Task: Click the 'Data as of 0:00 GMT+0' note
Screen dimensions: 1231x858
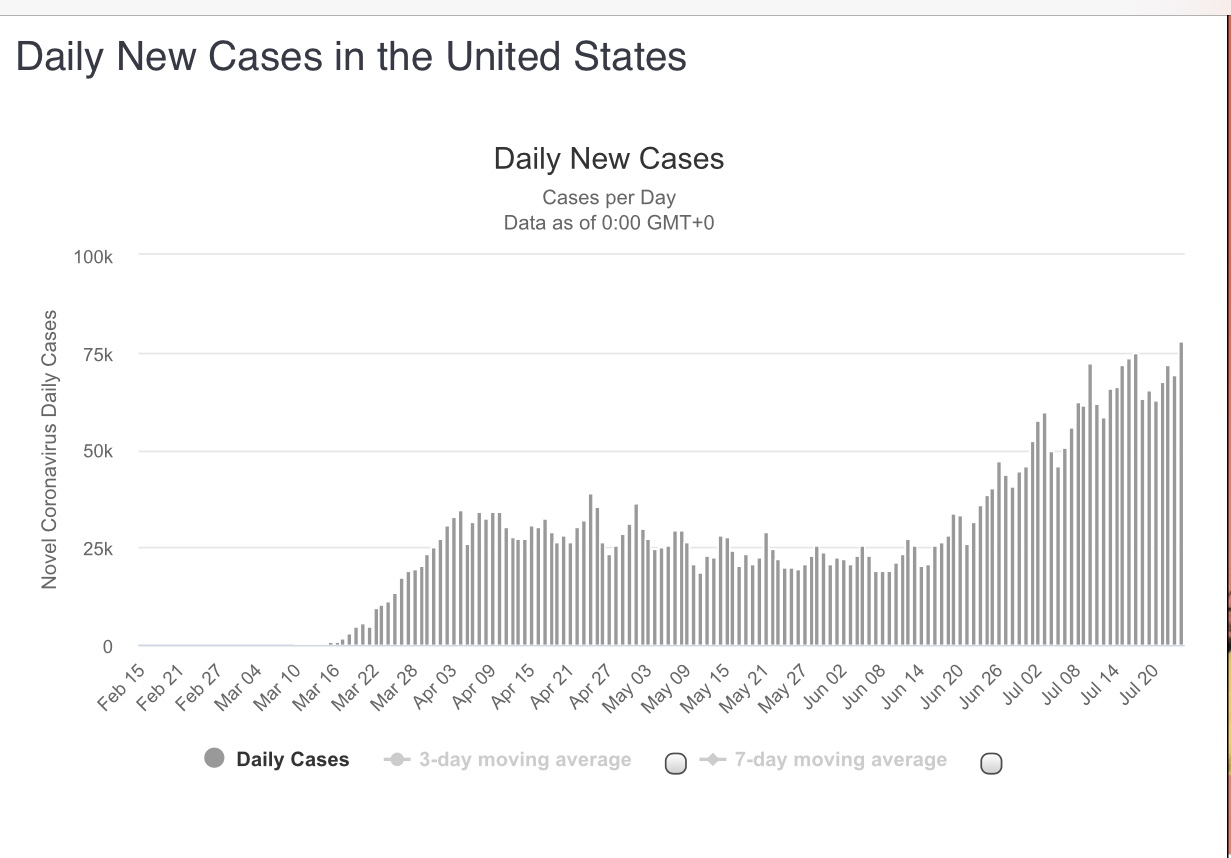Action: [608, 222]
